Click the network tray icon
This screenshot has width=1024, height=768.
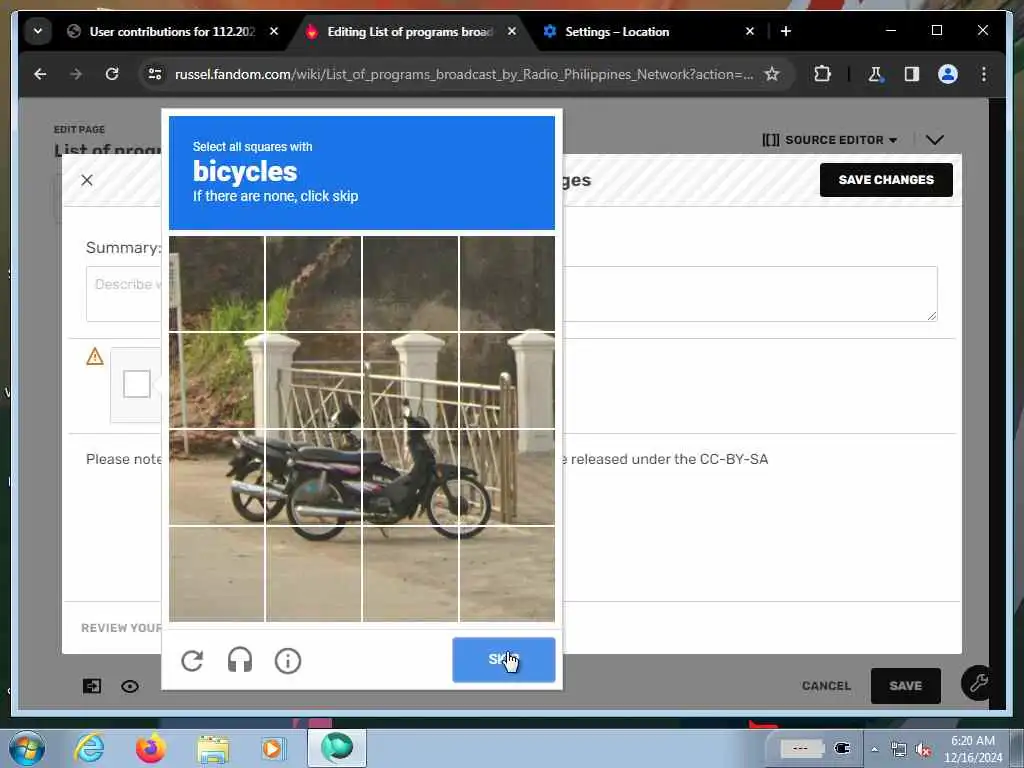tap(899, 750)
